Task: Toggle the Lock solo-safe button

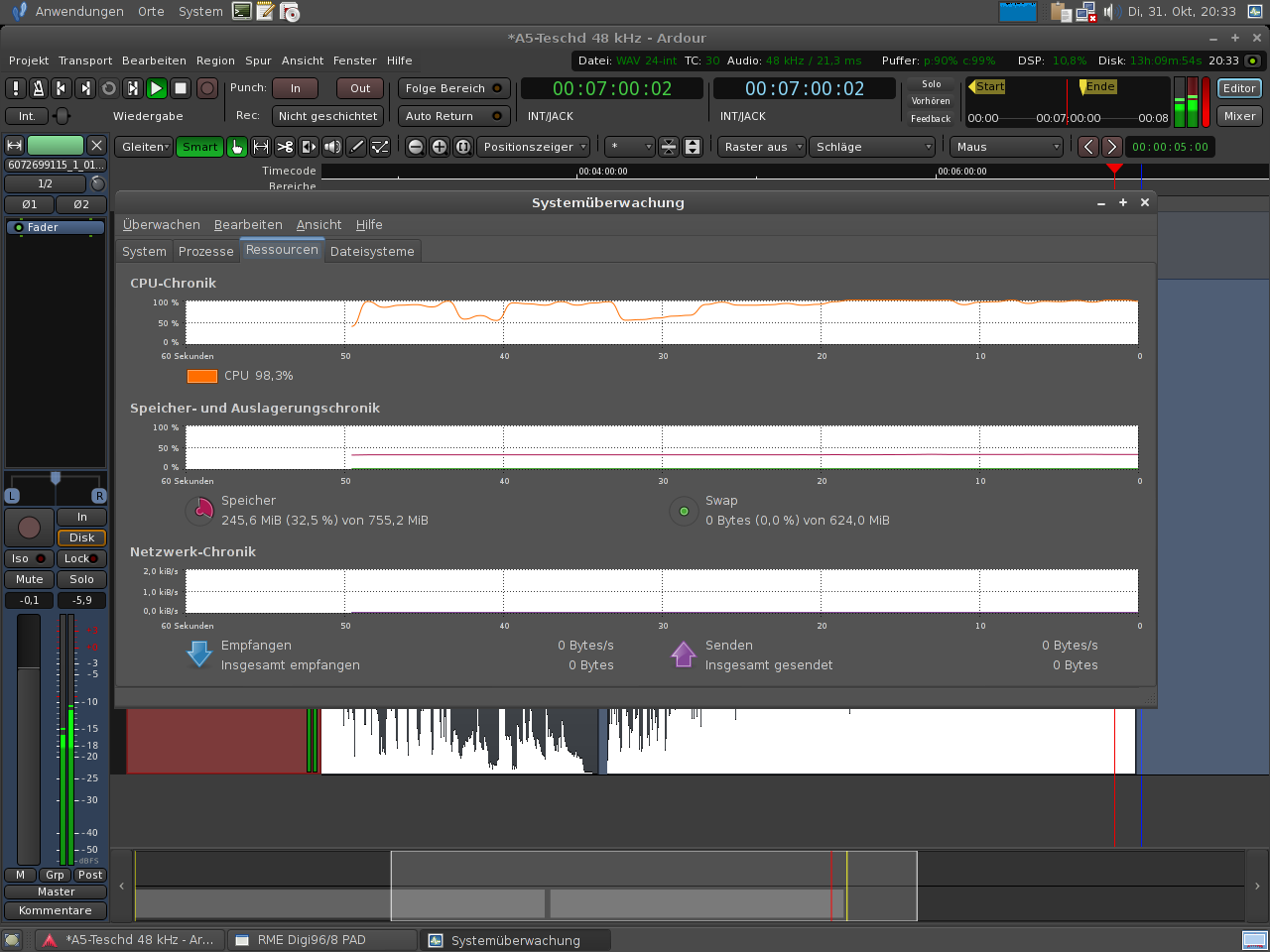Action: [x=81, y=558]
